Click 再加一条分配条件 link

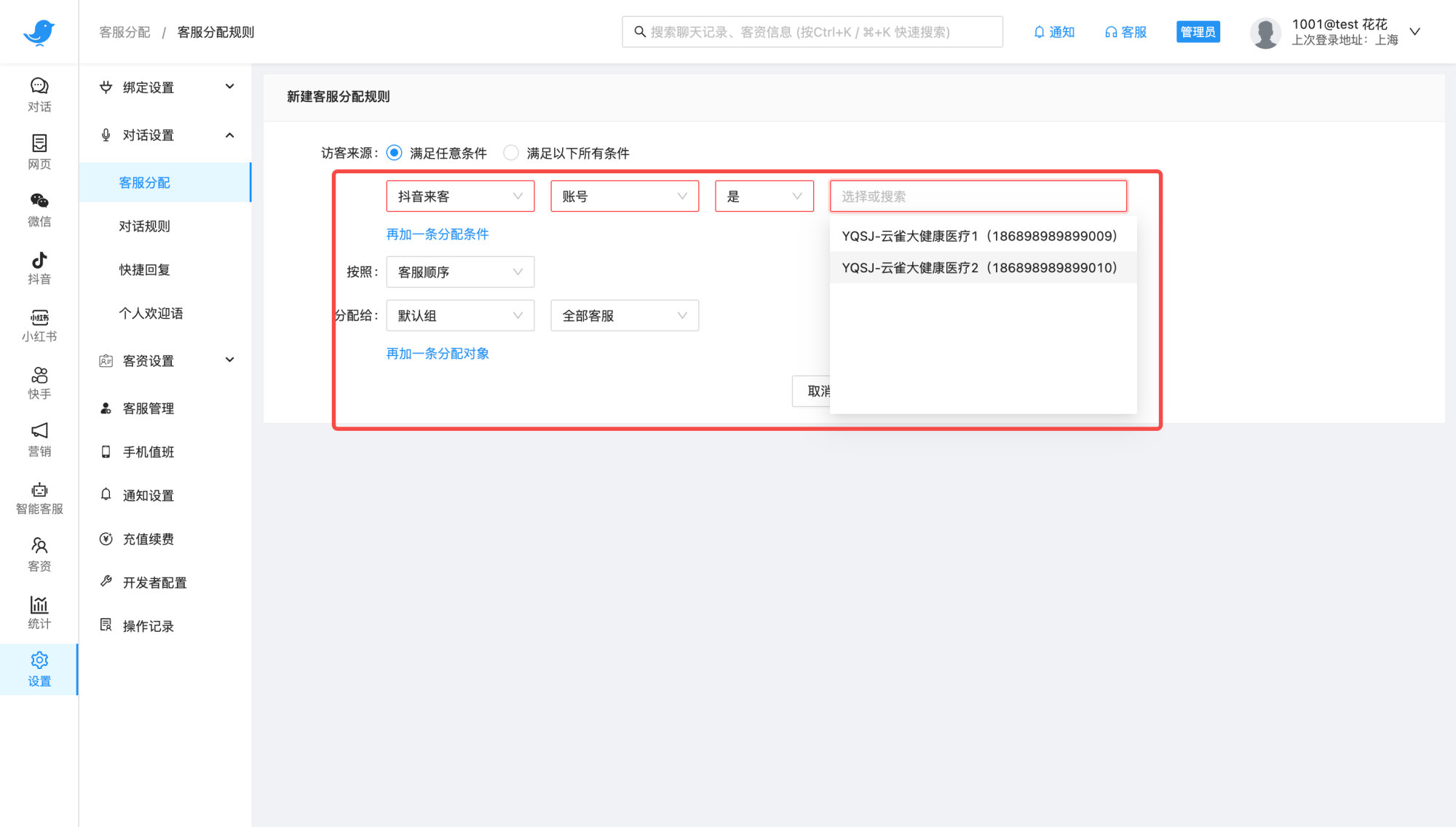tap(438, 234)
